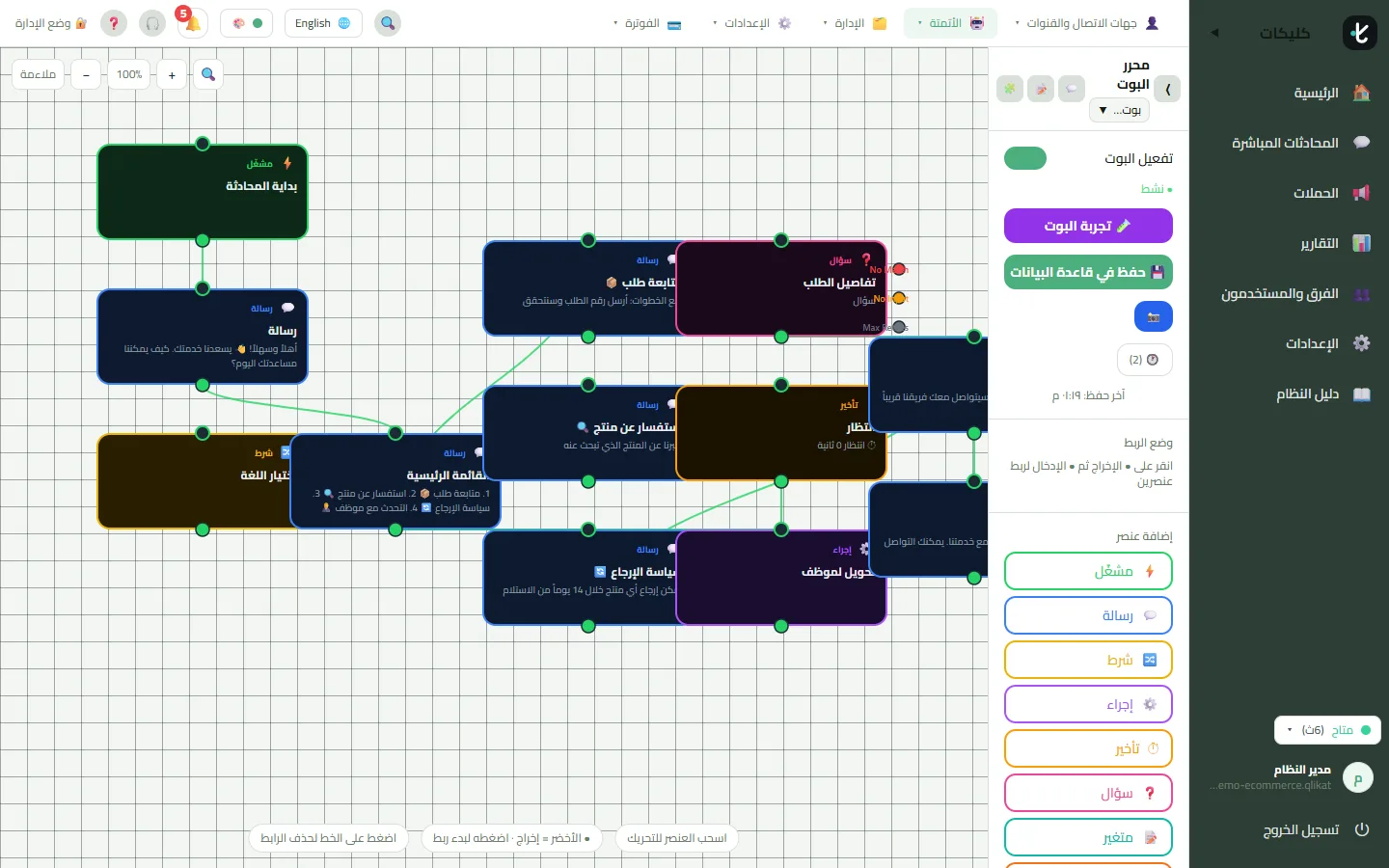Expand the الإدارة top menu
Image resolution: width=1389 pixels, height=868 pixels.
click(x=855, y=23)
